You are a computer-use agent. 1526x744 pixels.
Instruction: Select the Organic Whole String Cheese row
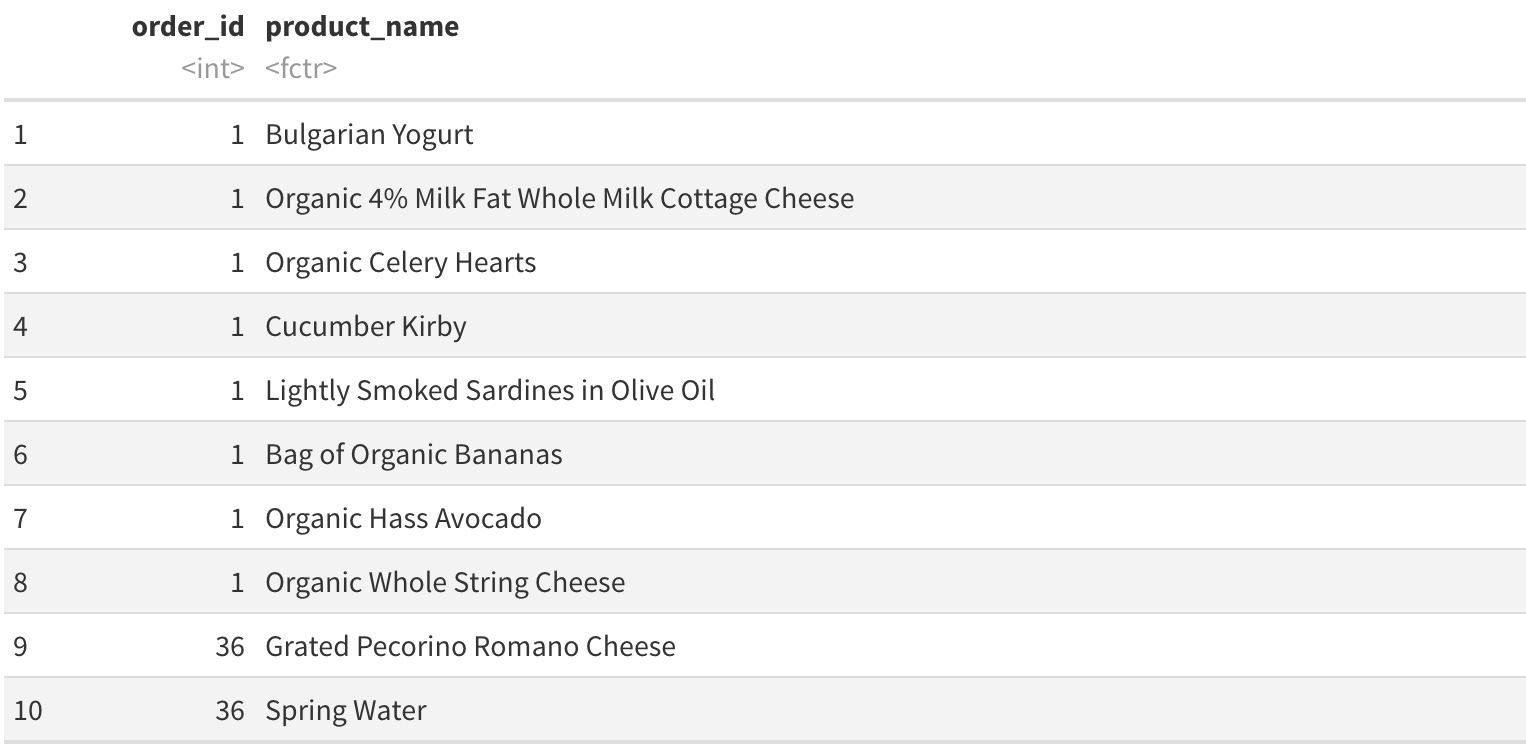[763, 582]
